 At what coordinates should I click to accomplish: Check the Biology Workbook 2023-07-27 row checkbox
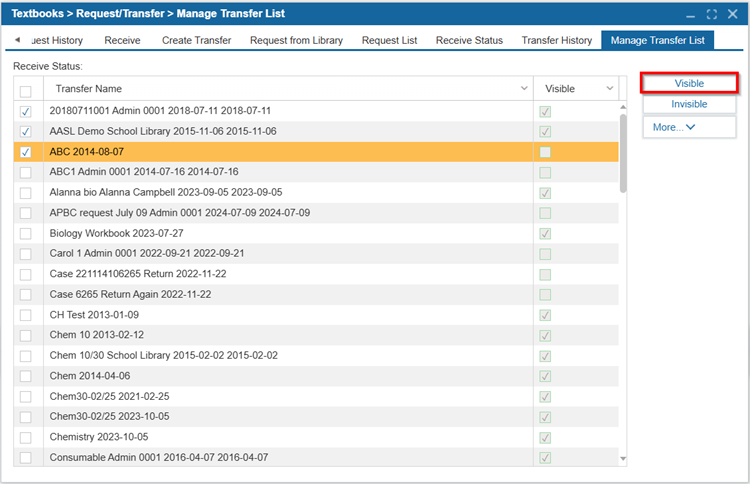pos(25,233)
